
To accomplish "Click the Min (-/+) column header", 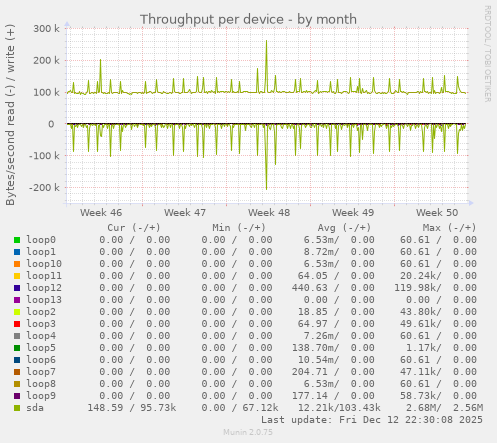I will click(239, 228).
